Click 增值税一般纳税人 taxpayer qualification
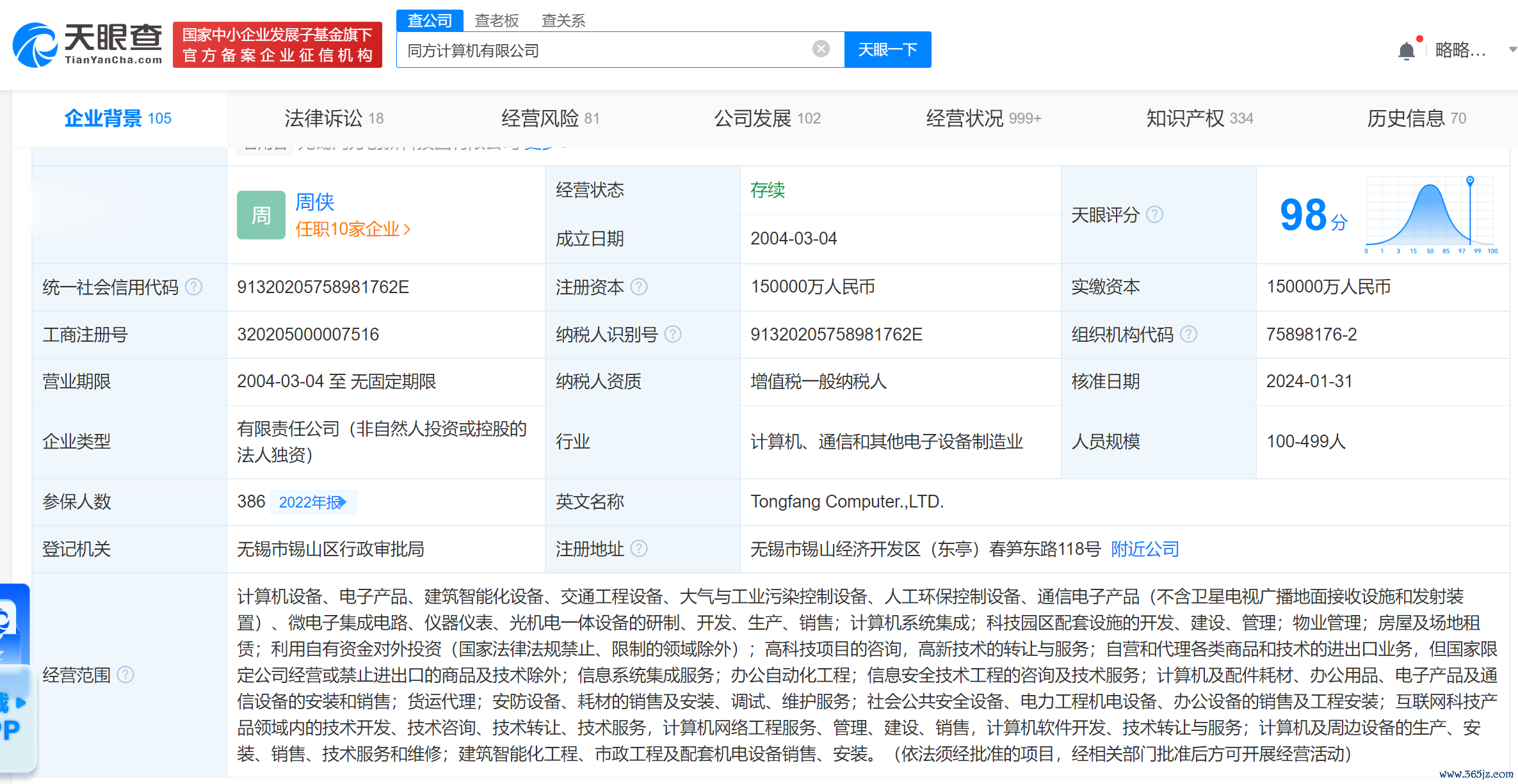1518x784 pixels. pos(818,381)
